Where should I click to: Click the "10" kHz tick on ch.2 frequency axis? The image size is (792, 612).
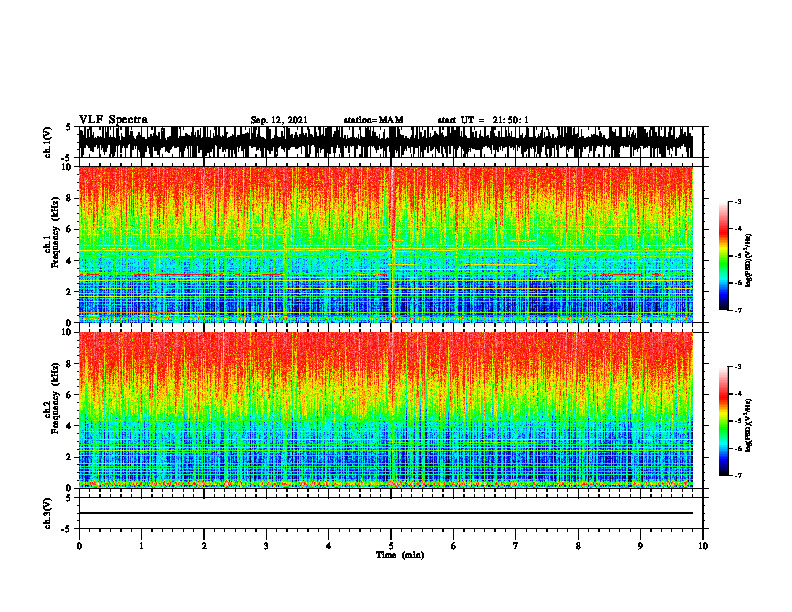pos(68,332)
